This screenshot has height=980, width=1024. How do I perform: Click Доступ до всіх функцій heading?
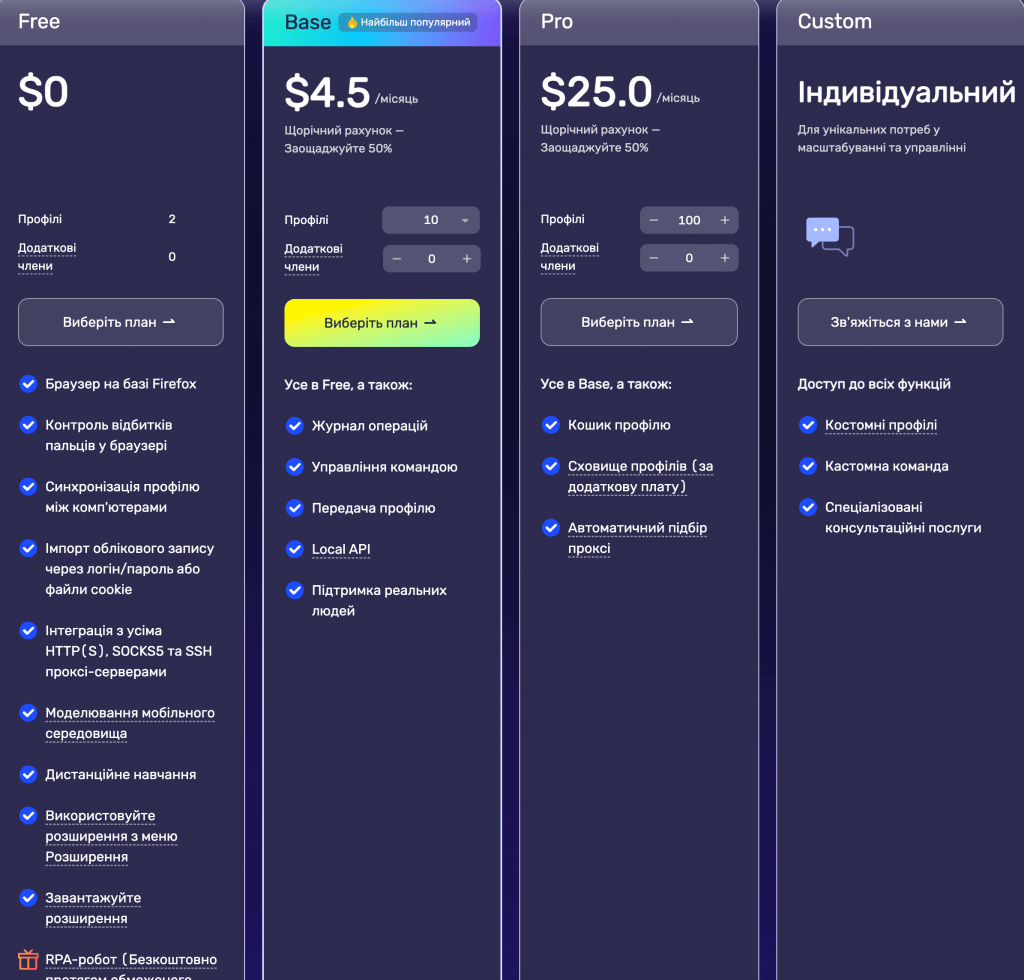point(874,384)
